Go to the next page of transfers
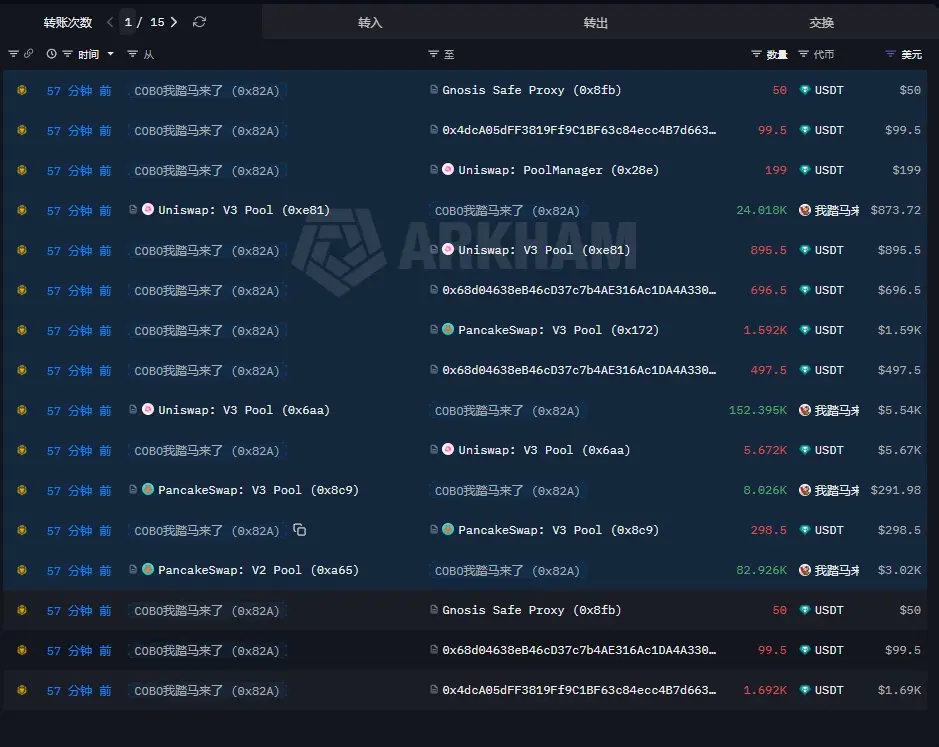Viewport: 939px width, 747px height. [x=175, y=22]
